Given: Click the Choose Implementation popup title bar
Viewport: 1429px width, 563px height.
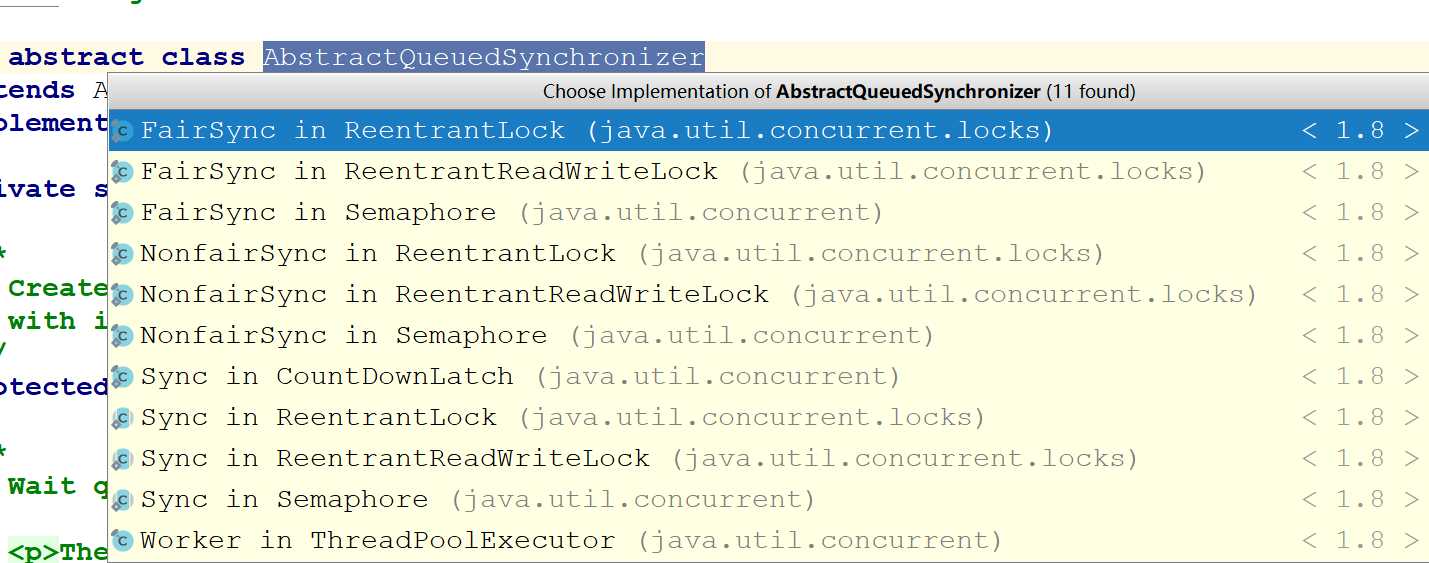Looking at the screenshot, I should (x=769, y=91).
